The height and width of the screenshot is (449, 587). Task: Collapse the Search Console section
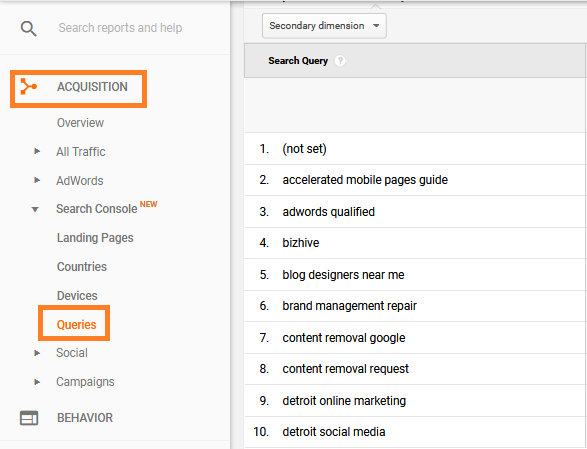point(35,209)
